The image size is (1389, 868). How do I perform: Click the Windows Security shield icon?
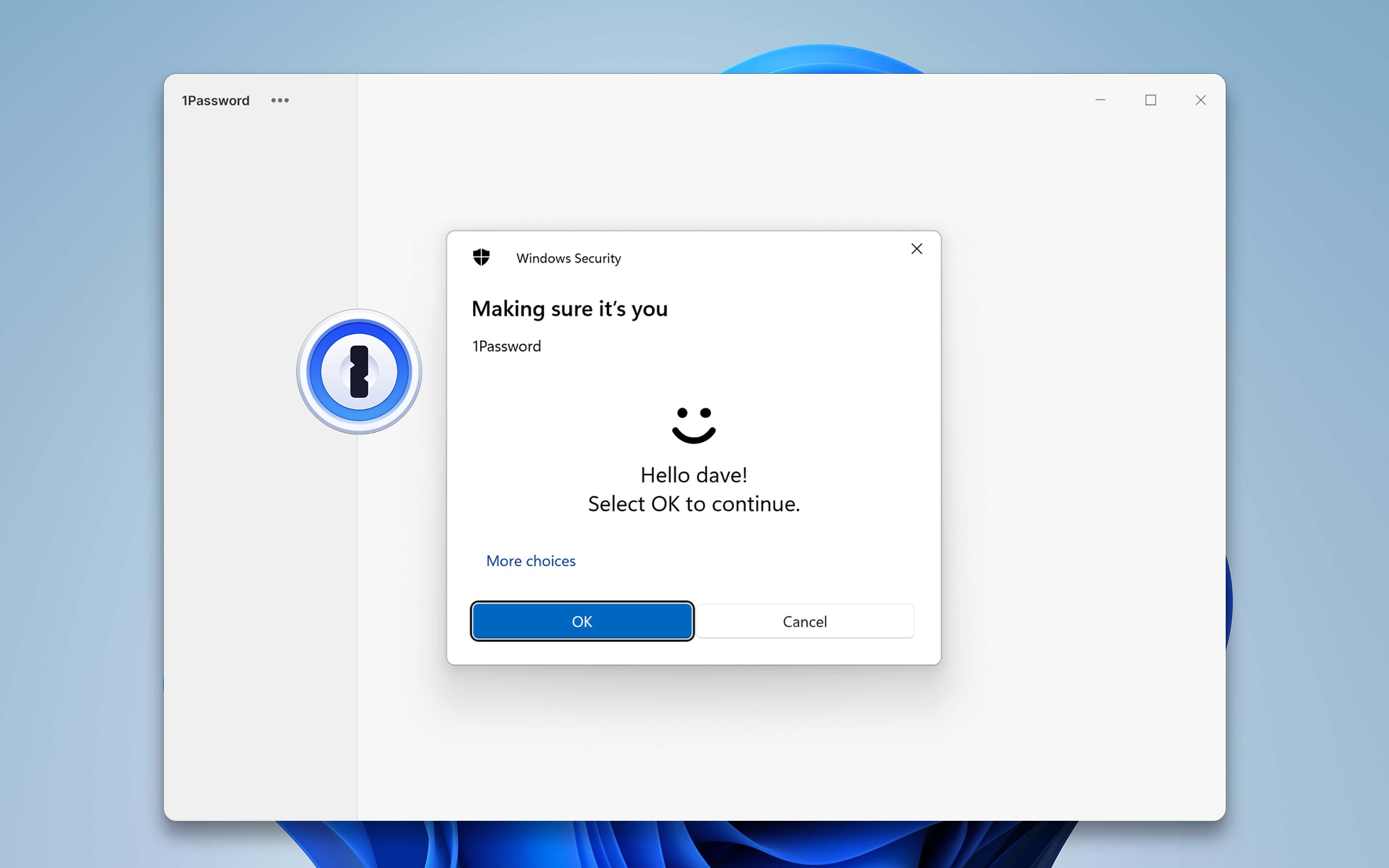click(x=481, y=257)
